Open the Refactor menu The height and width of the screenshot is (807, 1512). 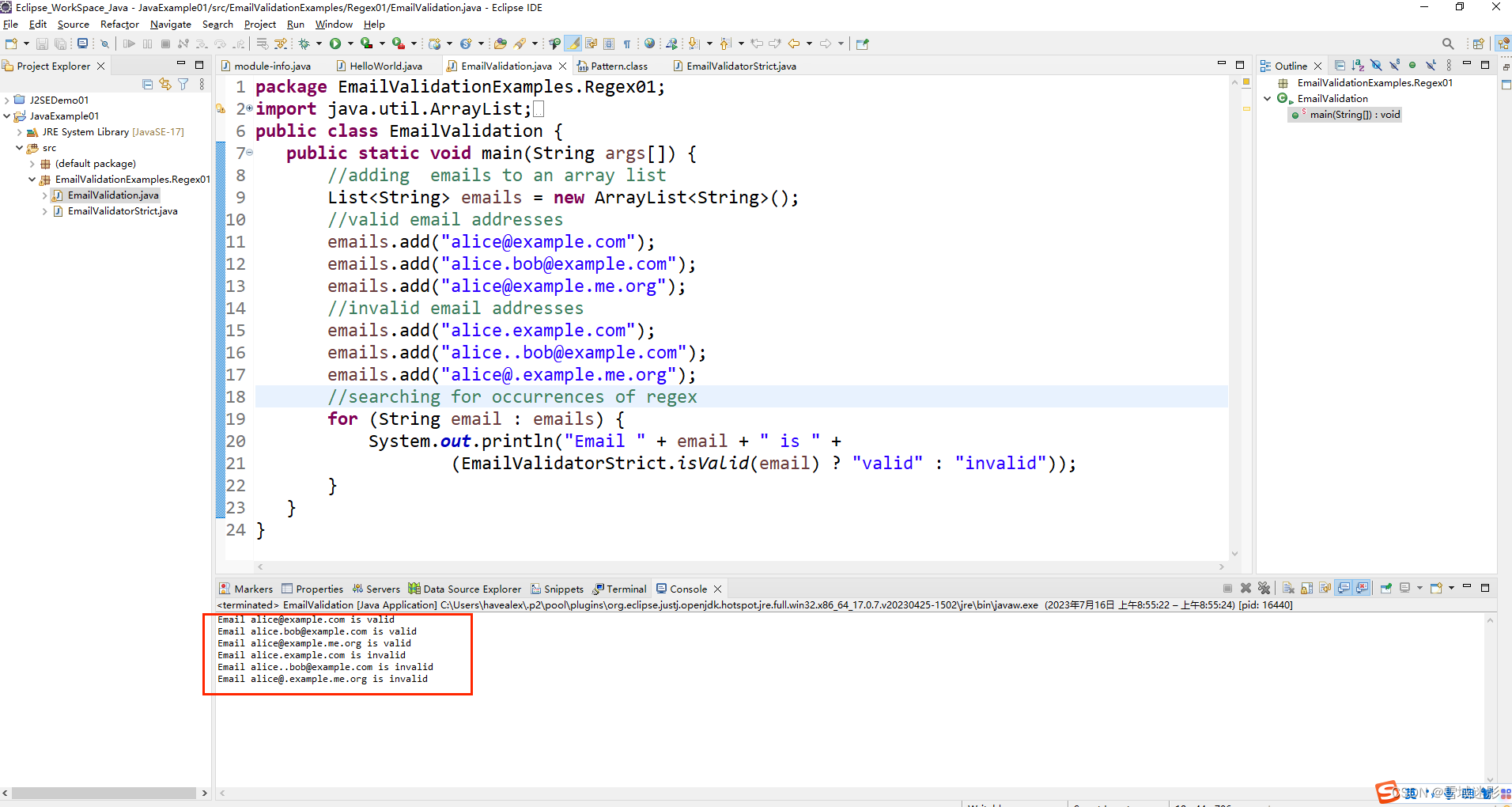119,25
